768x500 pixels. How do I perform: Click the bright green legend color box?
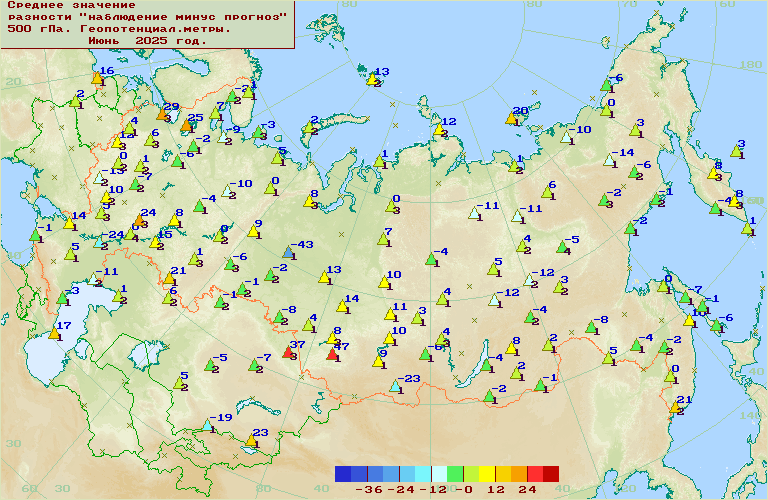coord(455,474)
